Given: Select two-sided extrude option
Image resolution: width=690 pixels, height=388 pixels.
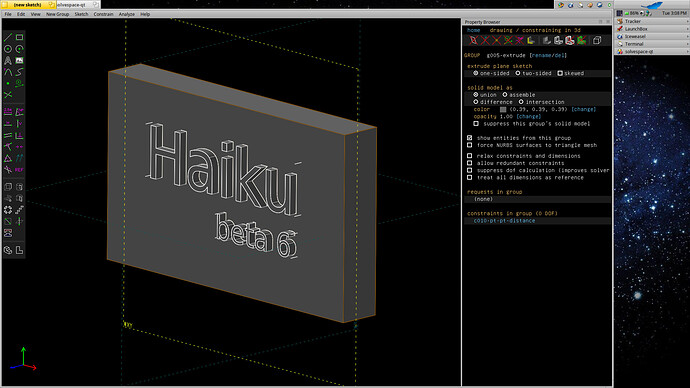Looking at the screenshot, I should 533,73.
